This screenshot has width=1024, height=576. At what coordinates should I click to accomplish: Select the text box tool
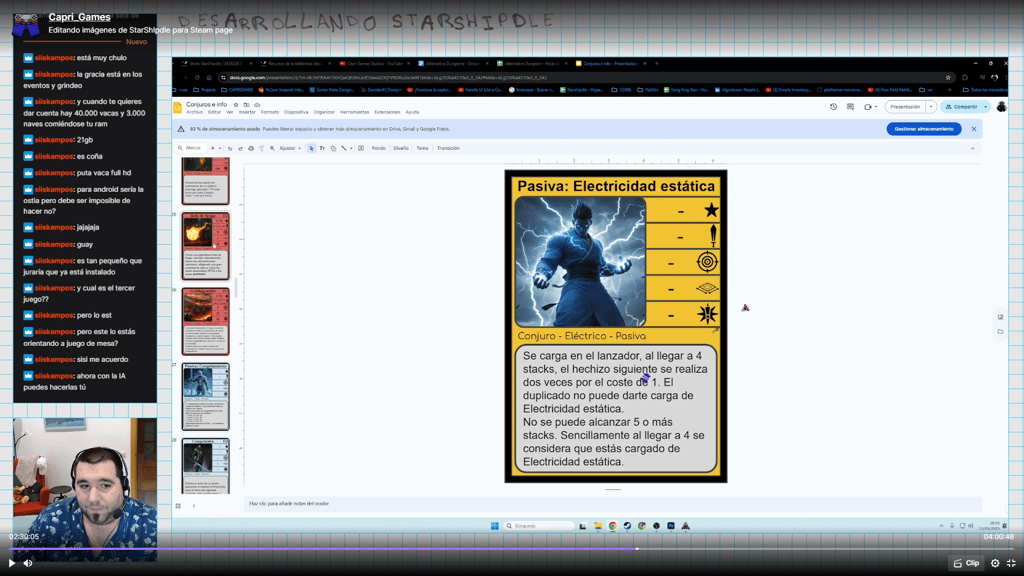point(322,148)
